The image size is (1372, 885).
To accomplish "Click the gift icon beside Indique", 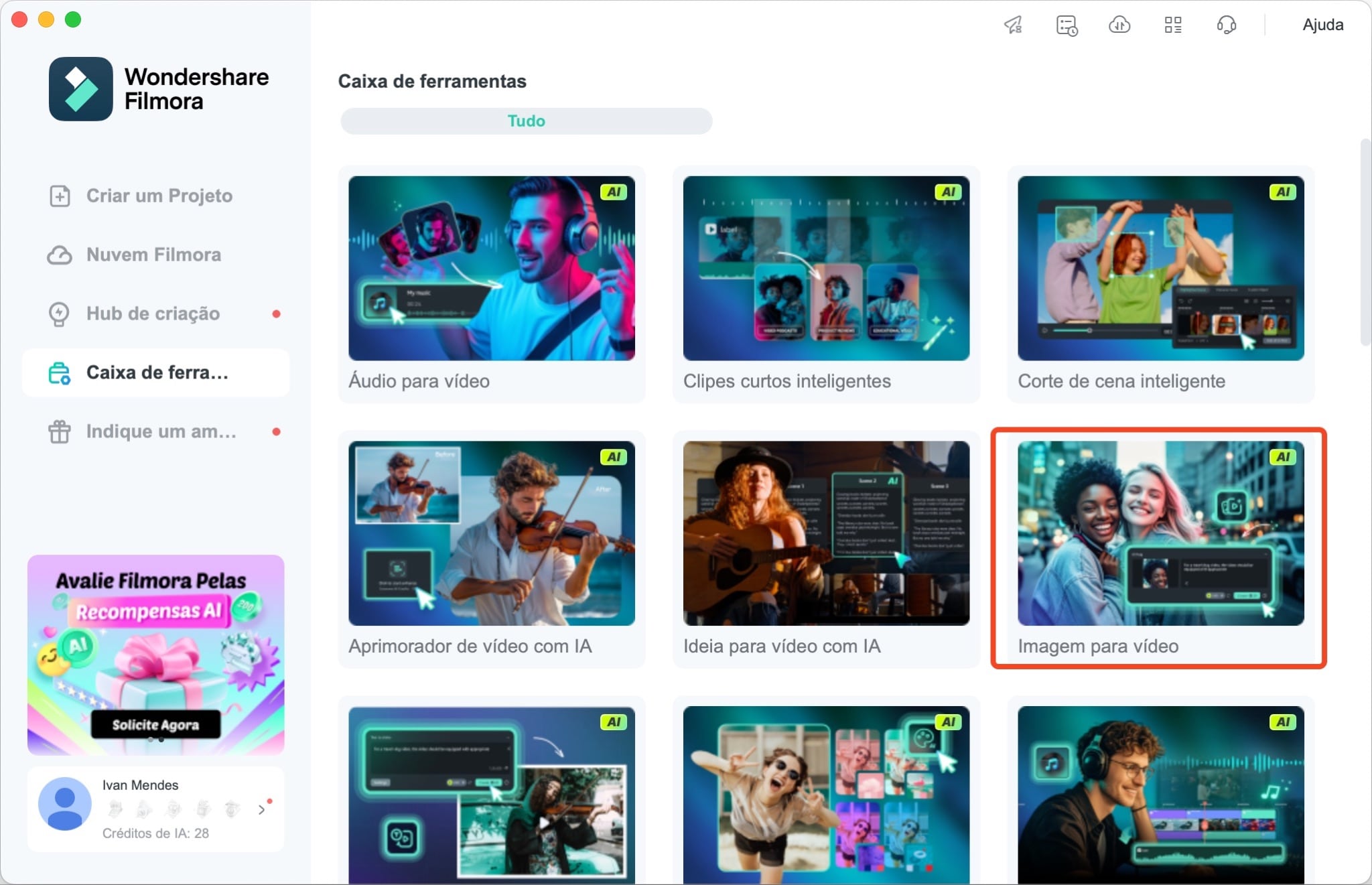I will [60, 431].
